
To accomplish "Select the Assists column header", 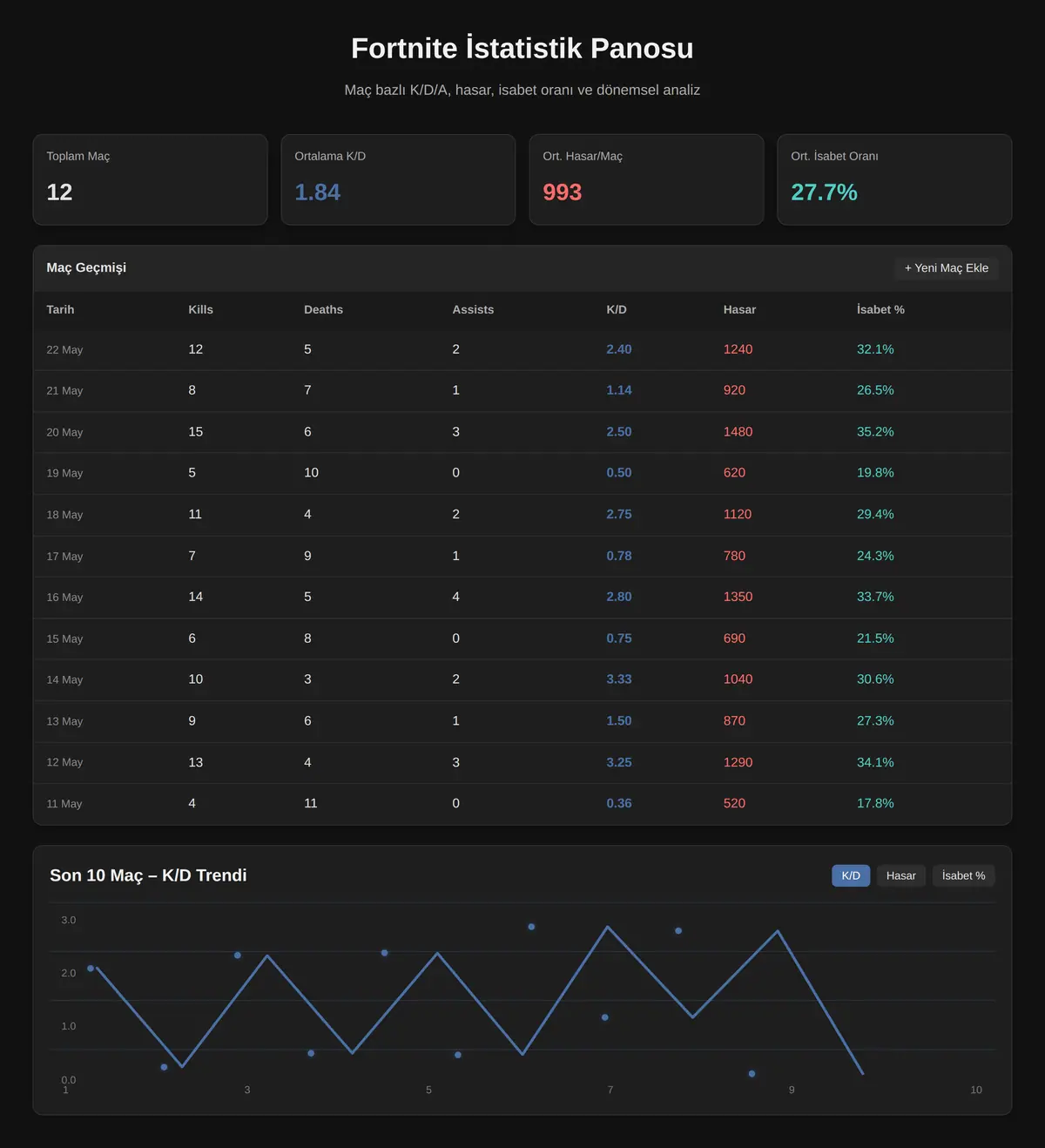I will pyautogui.click(x=473, y=309).
